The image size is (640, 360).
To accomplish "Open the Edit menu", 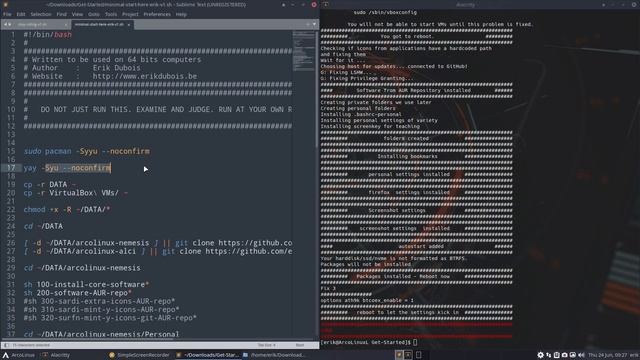I will (x=21, y=14).
